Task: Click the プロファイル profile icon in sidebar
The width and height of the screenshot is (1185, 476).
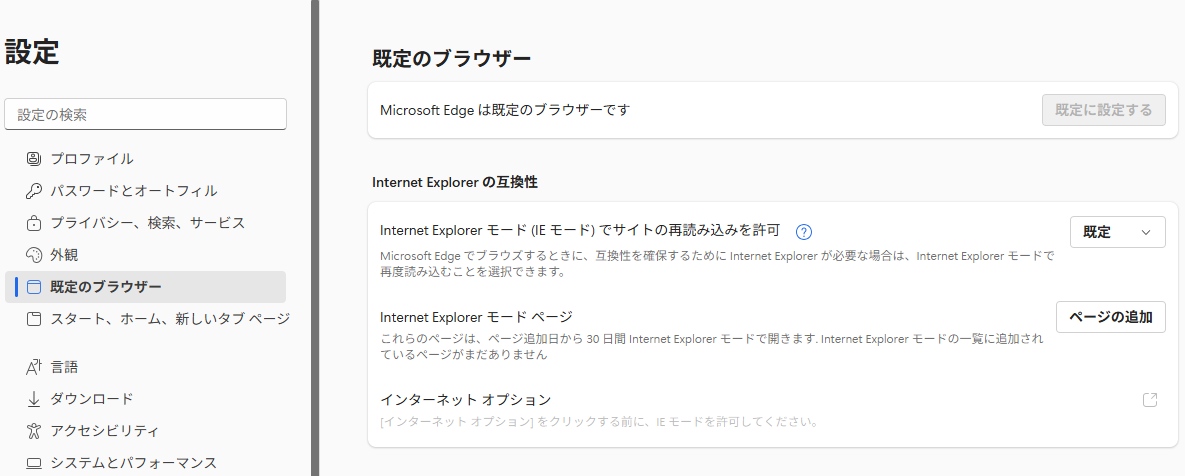Action: click(34, 159)
